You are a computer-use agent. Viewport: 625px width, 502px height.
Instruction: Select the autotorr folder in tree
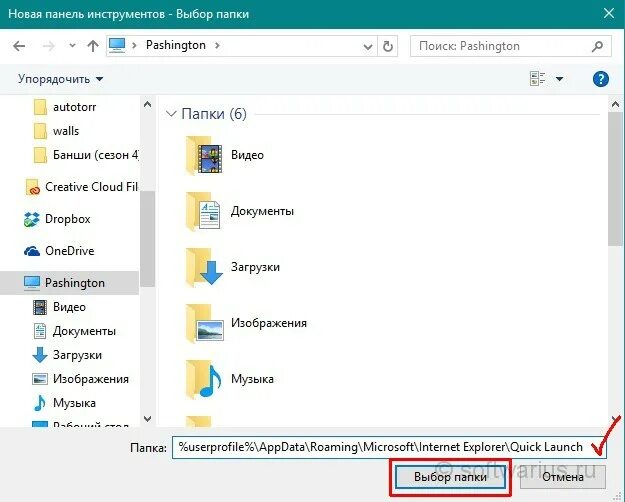65,107
